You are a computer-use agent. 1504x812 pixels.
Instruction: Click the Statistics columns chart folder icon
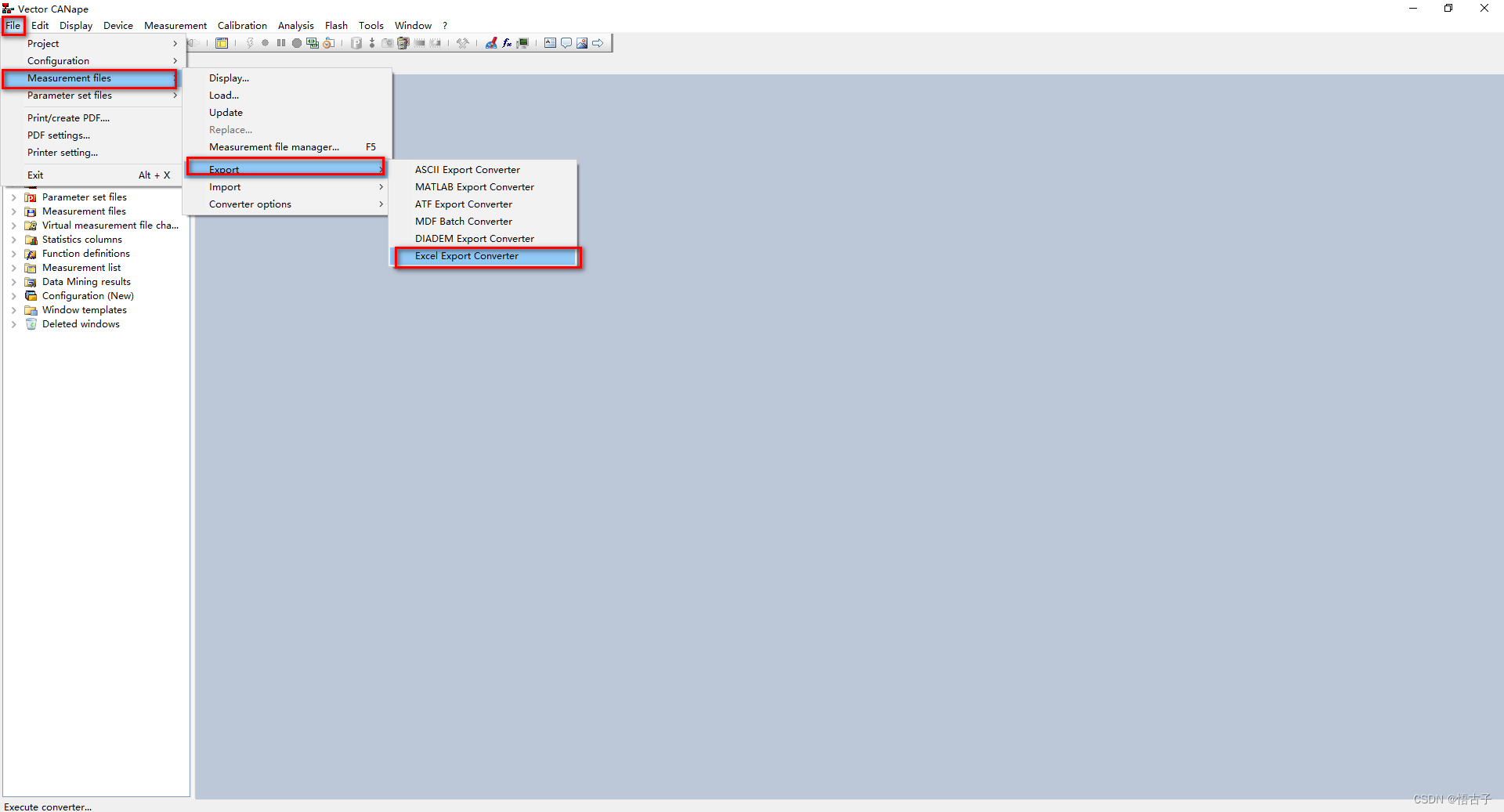pyautogui.click(x=31, y=240)
